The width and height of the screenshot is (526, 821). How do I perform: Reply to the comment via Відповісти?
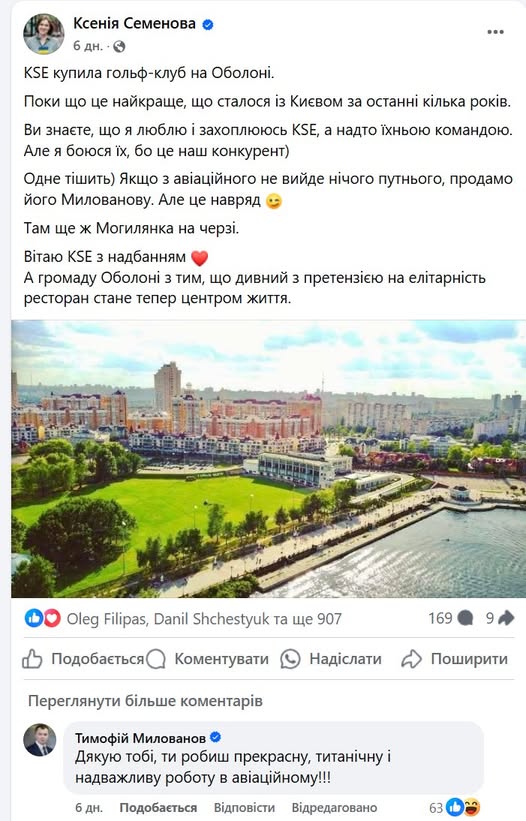pyautogui.click(x=244, y=807)
